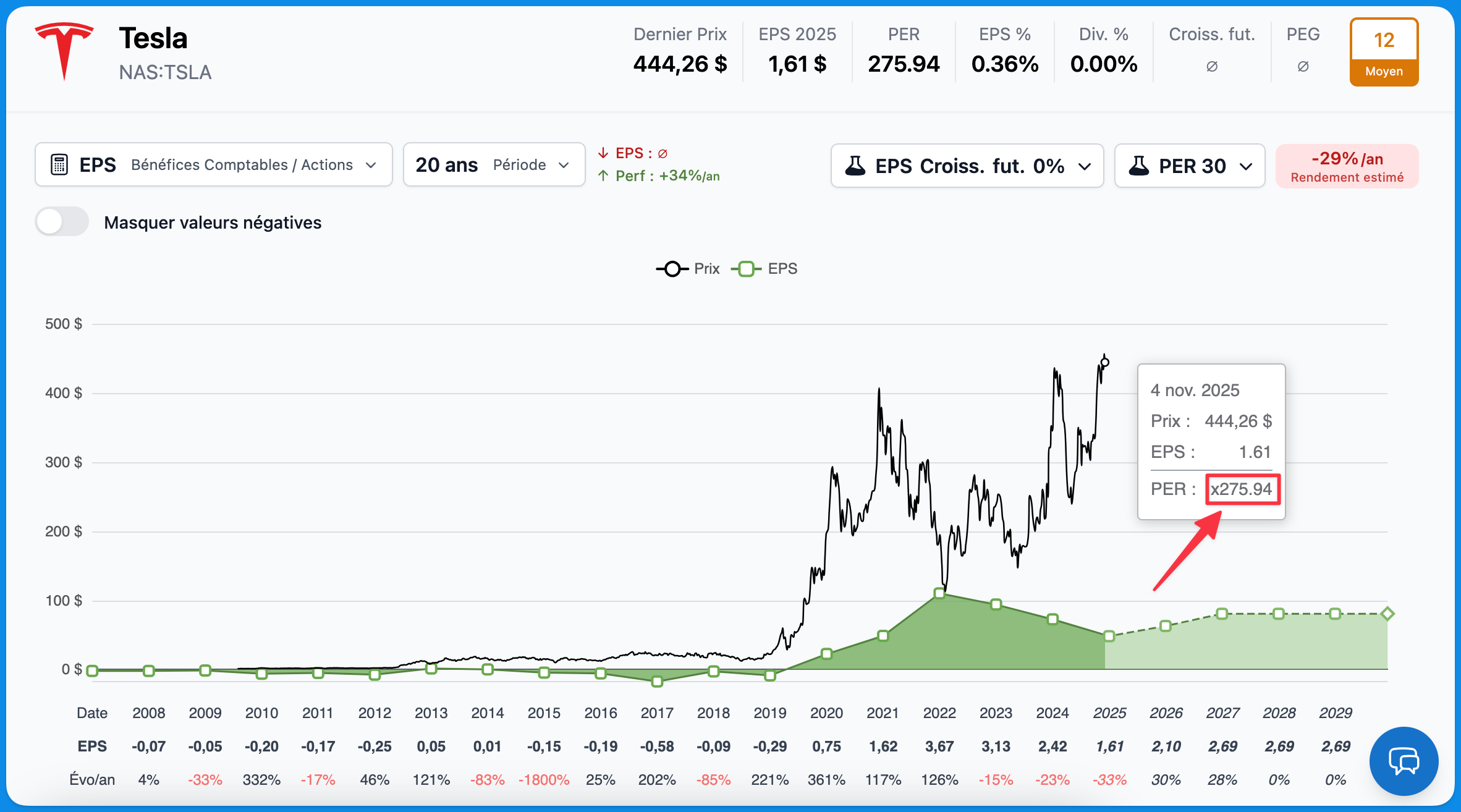The image size is (1461, 812).
Task: Expand the EPS Croiss. fut. 0% selector
Action: (x=967, y=166)
